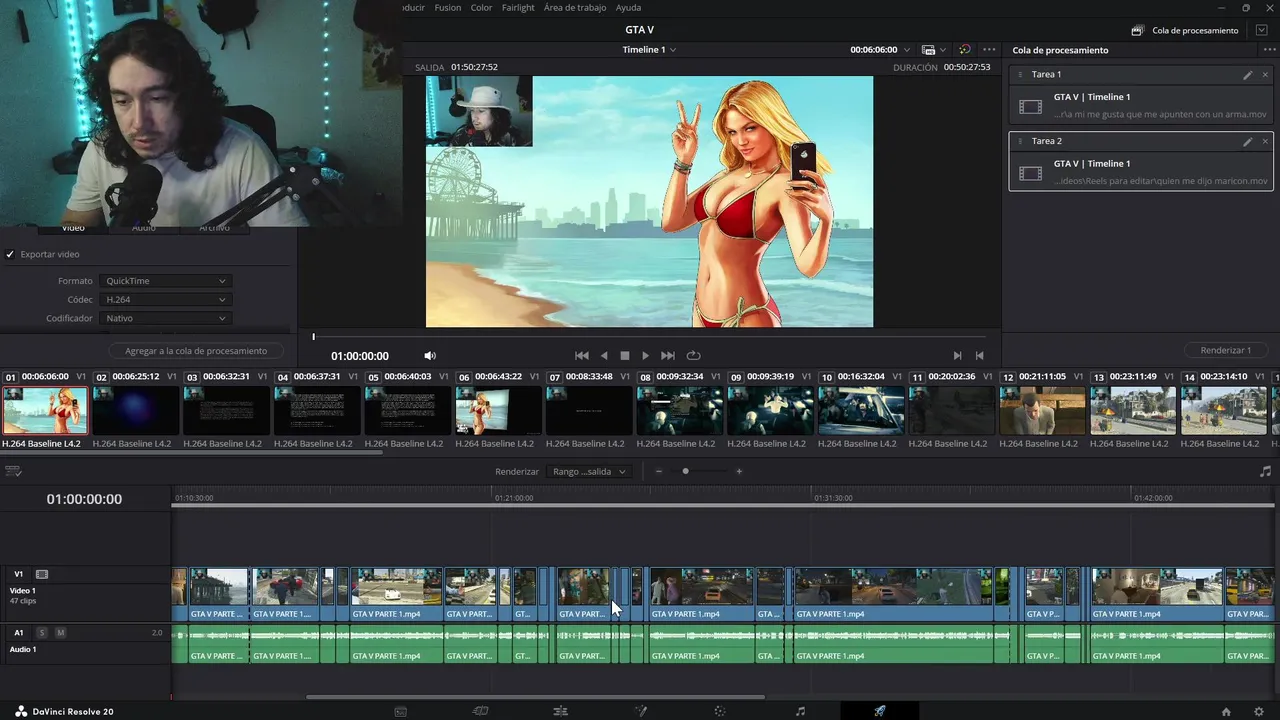Open the render cache dropdown arrow
The image size is (1280, 720).
pyautogui.click(x=943, y=50)
